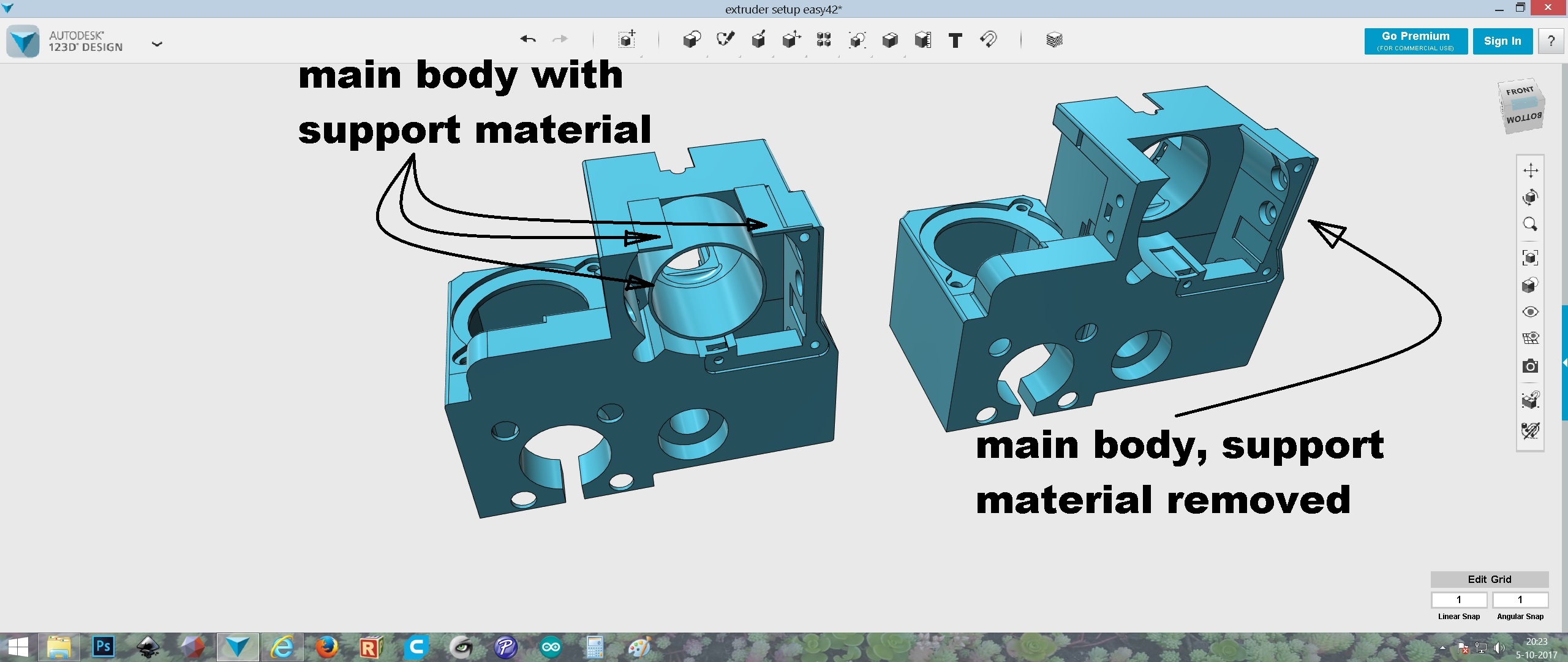Open the Modify tool menu

pos(791,40)
